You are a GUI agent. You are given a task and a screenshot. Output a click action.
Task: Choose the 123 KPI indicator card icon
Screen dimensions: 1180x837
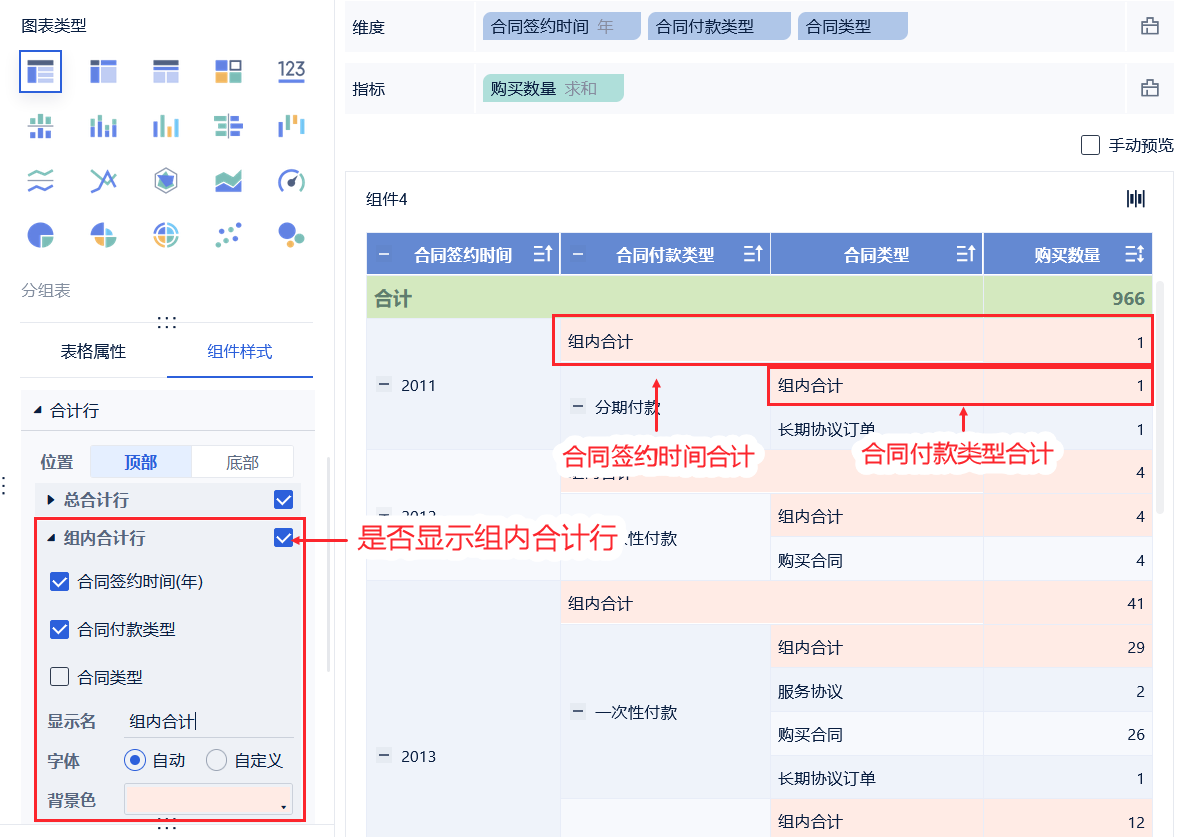click(291, 72)
